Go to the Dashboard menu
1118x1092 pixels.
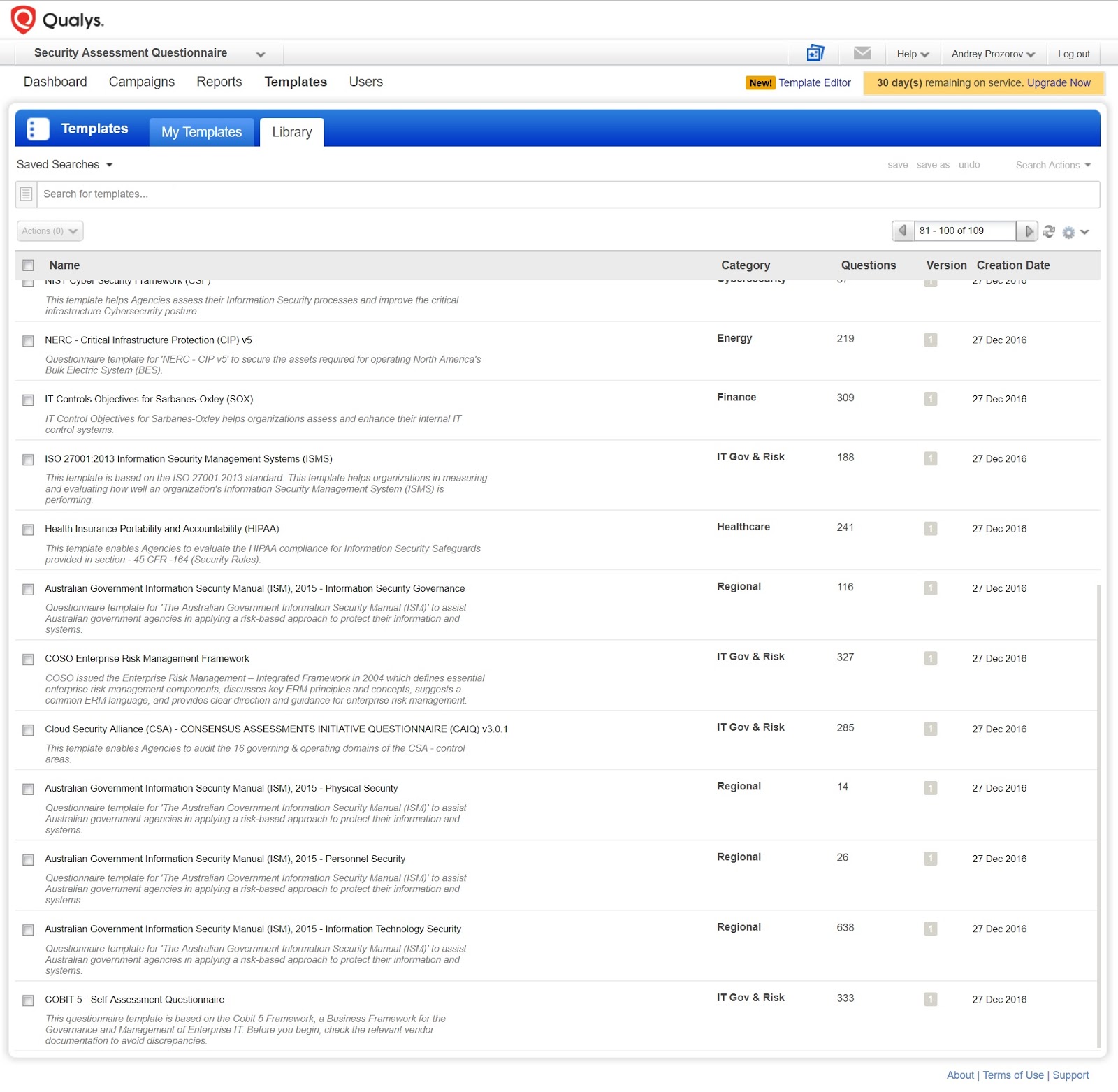55,82
